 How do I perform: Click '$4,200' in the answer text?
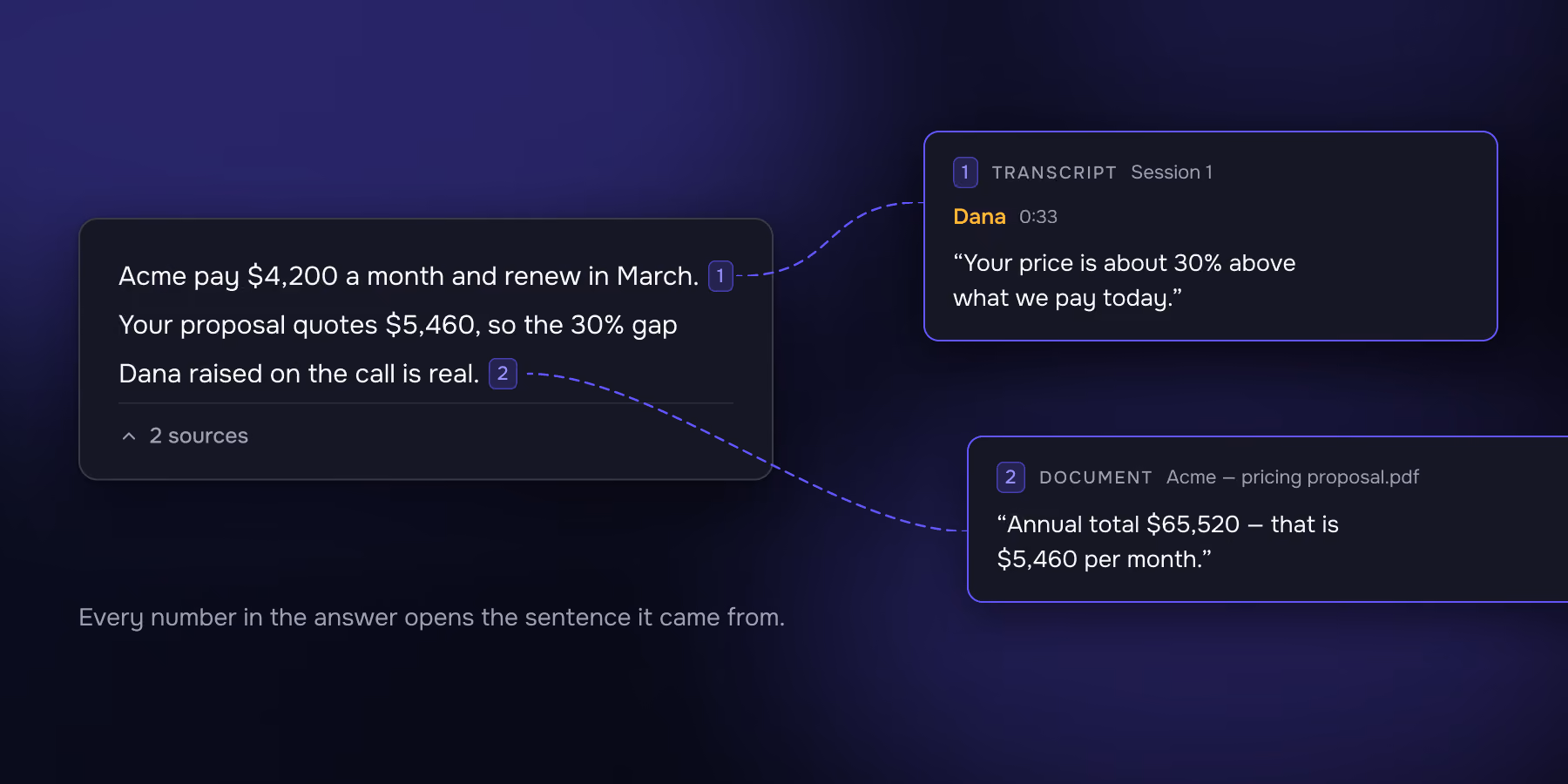[293, 276]
